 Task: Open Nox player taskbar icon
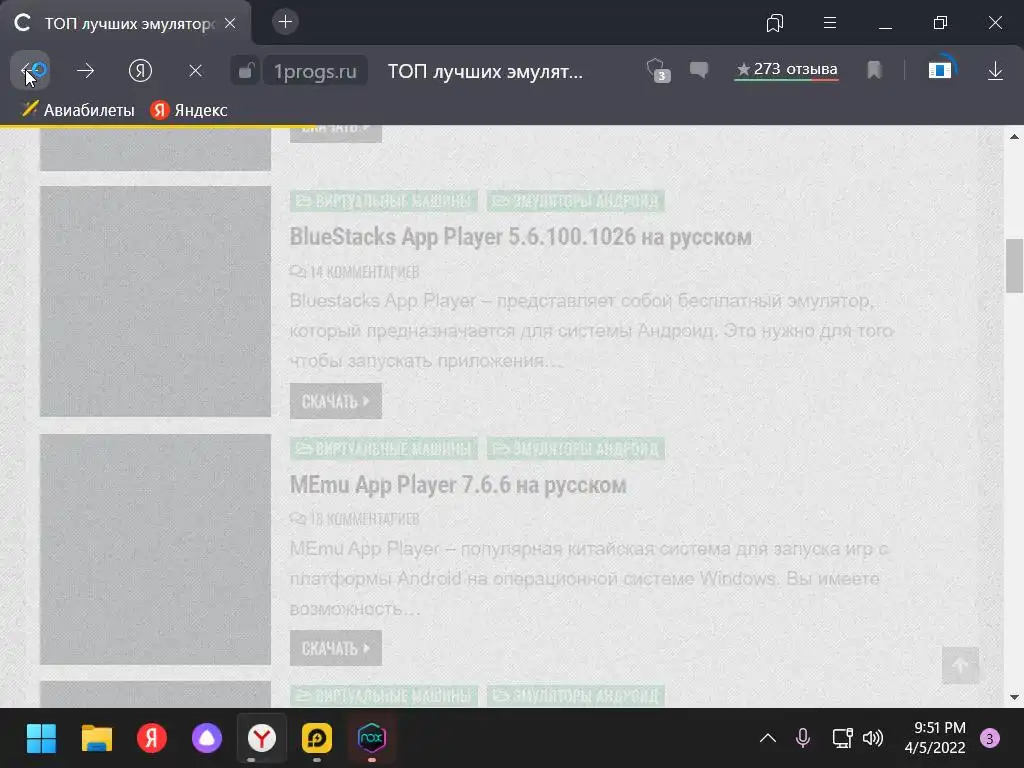point(372,739)
